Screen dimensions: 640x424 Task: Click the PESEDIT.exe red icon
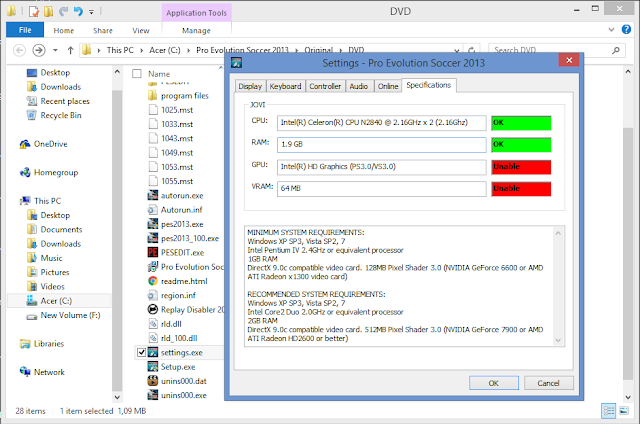coord(153,253)
